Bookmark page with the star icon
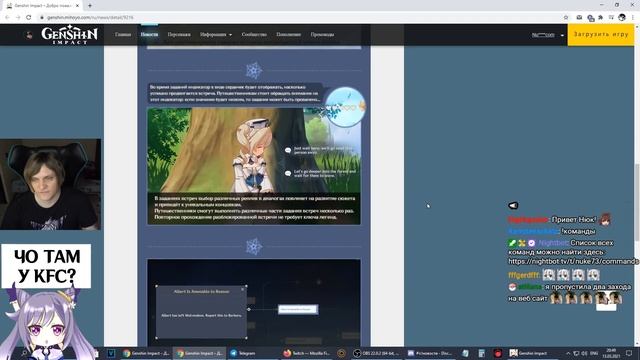 (x=566, y=17)
